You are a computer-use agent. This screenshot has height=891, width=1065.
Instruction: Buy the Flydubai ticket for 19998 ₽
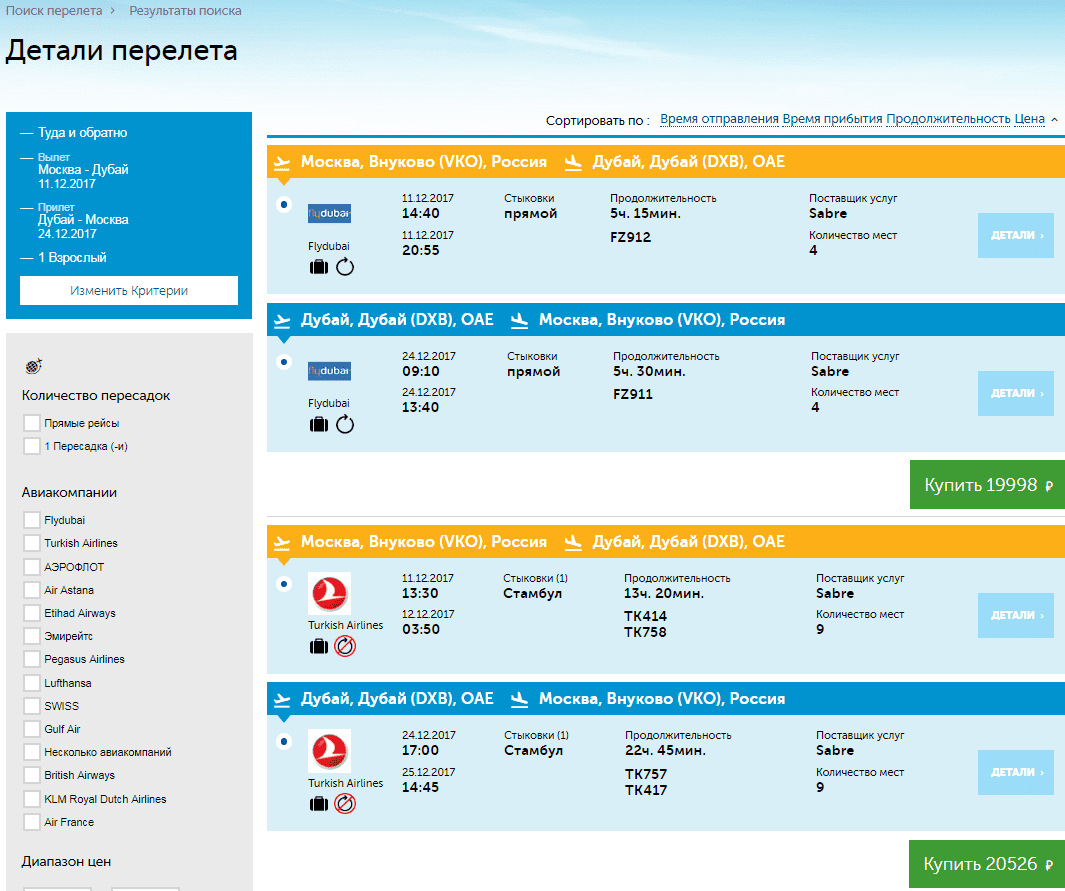point(988,485)
